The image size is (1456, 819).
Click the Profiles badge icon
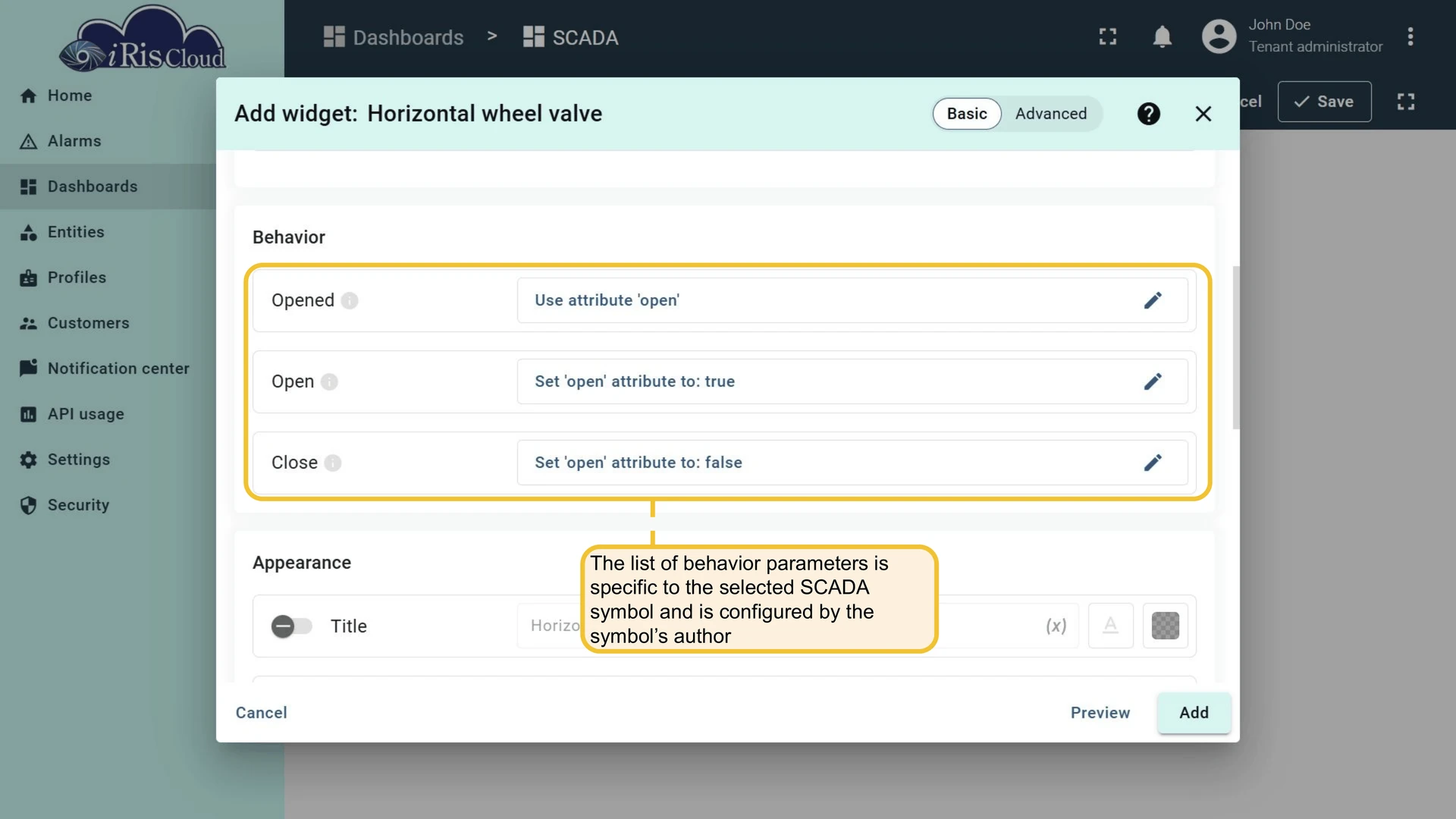28,278
